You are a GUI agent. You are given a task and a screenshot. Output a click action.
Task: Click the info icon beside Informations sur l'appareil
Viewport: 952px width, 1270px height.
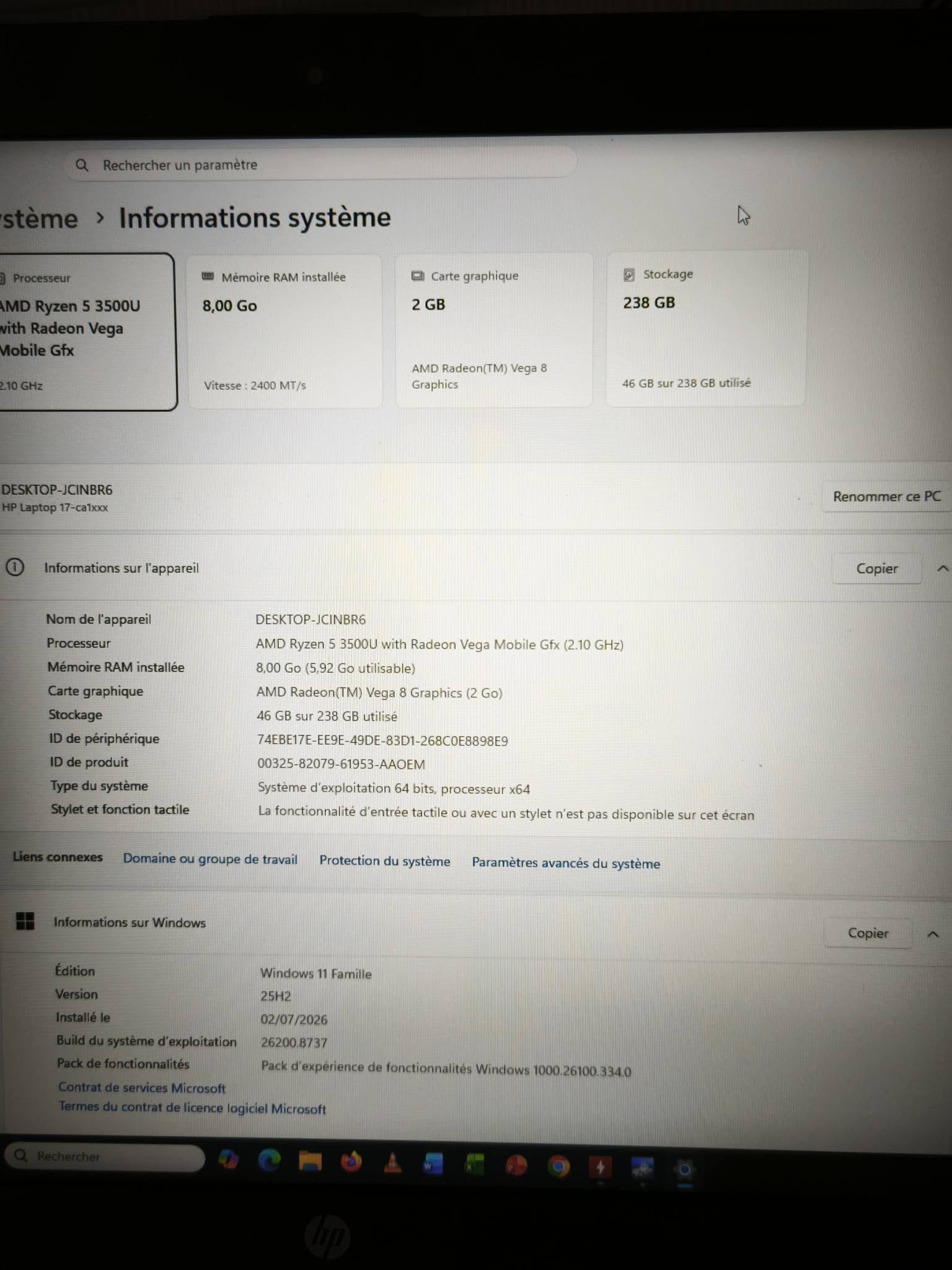pos(15,567)
